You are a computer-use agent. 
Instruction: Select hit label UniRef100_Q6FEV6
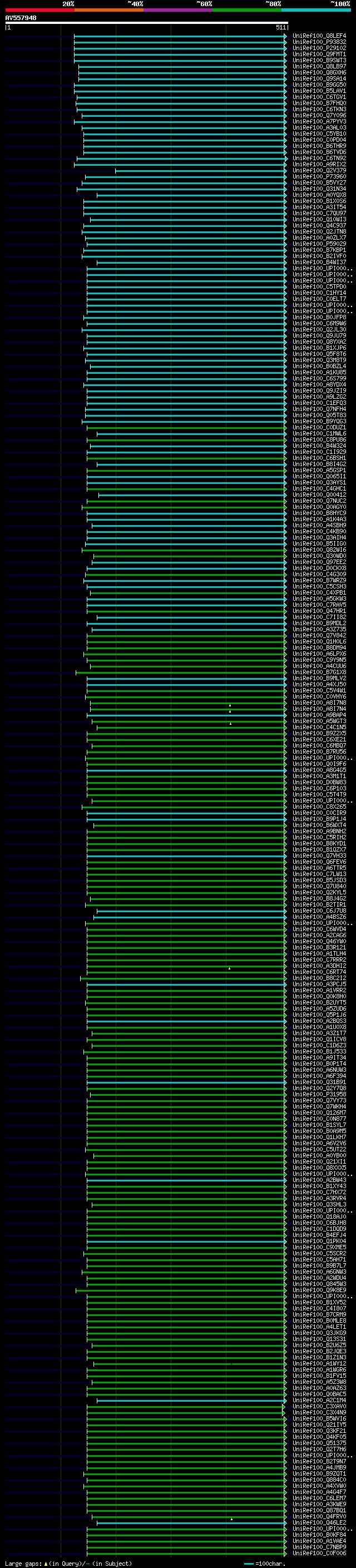click(x=319, y=862)
